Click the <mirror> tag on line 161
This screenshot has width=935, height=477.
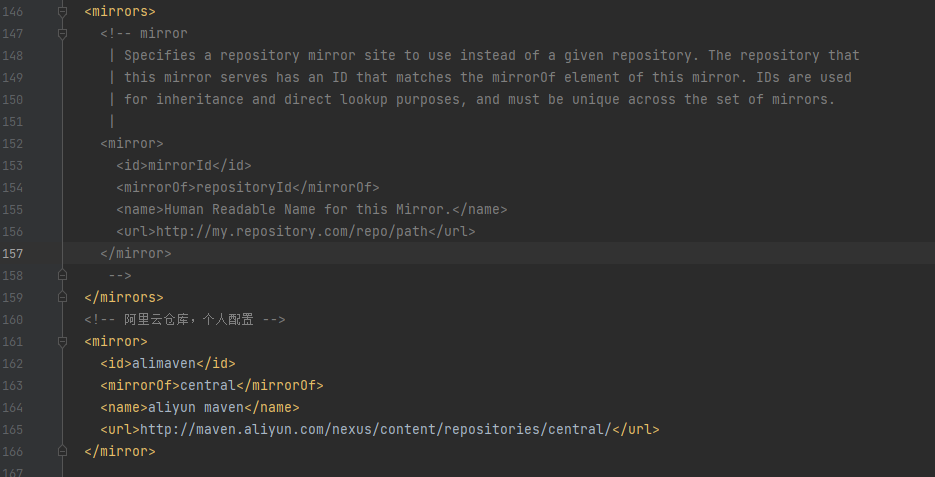pos(116,341)
